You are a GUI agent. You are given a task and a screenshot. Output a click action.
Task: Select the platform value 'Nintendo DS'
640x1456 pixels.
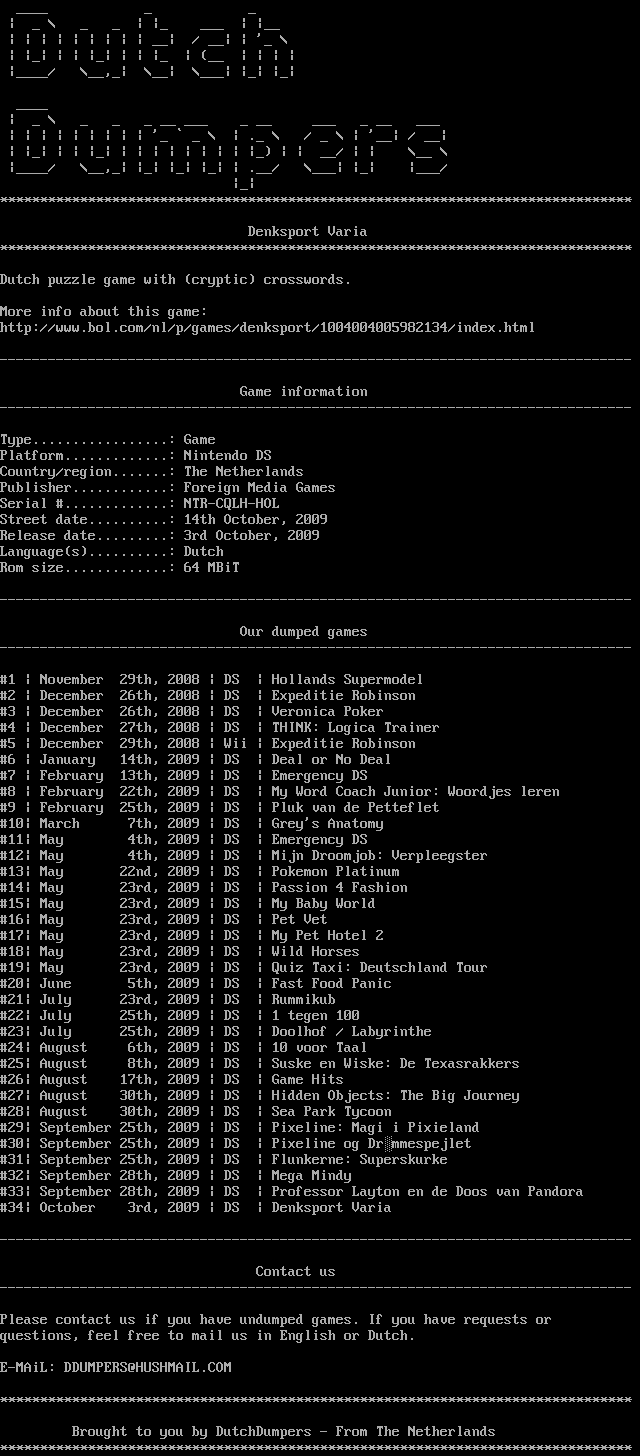click(228, 455)
